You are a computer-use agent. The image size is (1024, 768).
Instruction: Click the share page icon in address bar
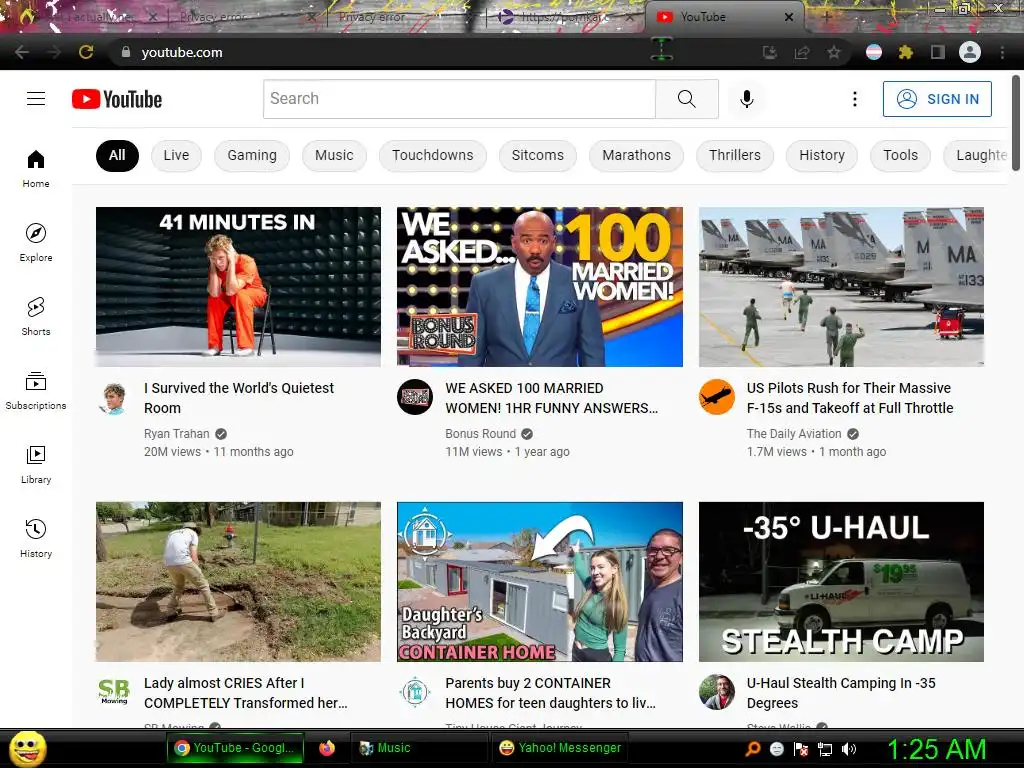(802, 52)
